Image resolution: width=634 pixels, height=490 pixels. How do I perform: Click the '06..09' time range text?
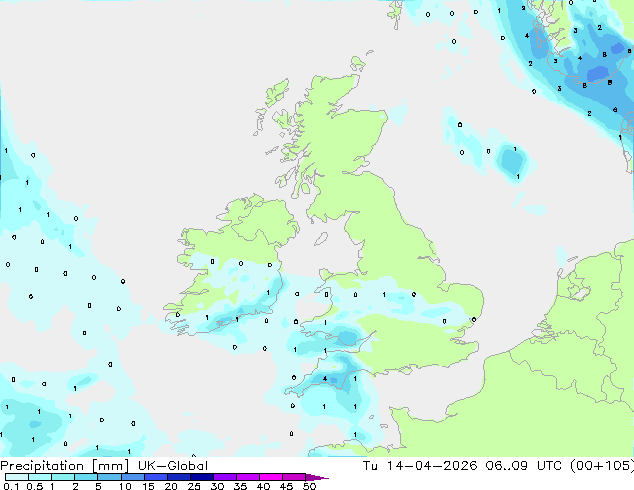[x=507, y=466]
